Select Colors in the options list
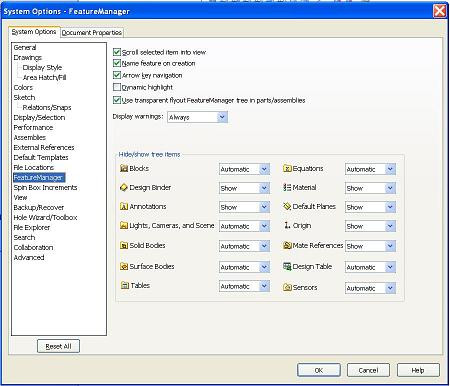This screenshot has height=386, width=450. 23,87
